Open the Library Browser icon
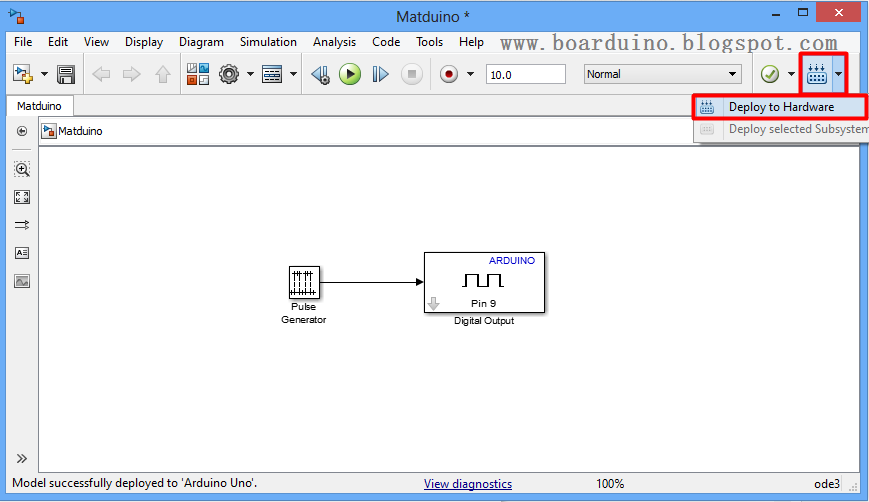The height and width of the screenshot is (502, 869). (198, 74)
